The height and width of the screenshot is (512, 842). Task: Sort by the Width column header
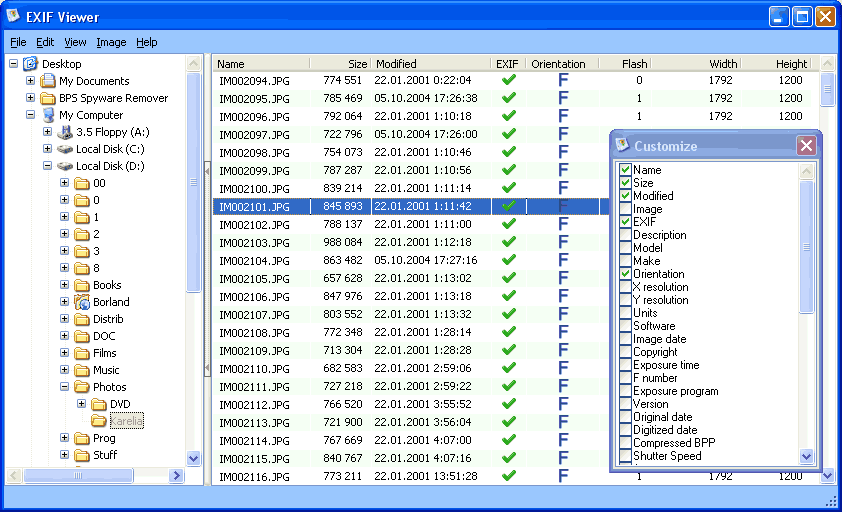coord(696,64)
